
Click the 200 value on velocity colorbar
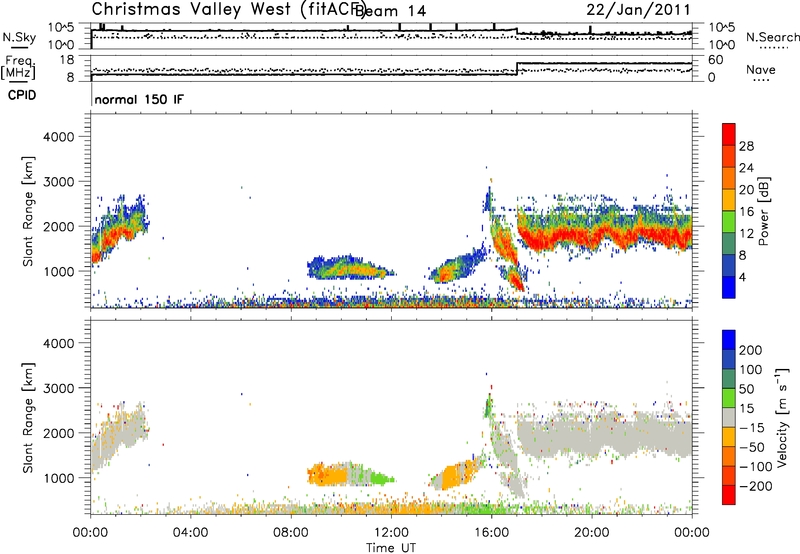751,350
